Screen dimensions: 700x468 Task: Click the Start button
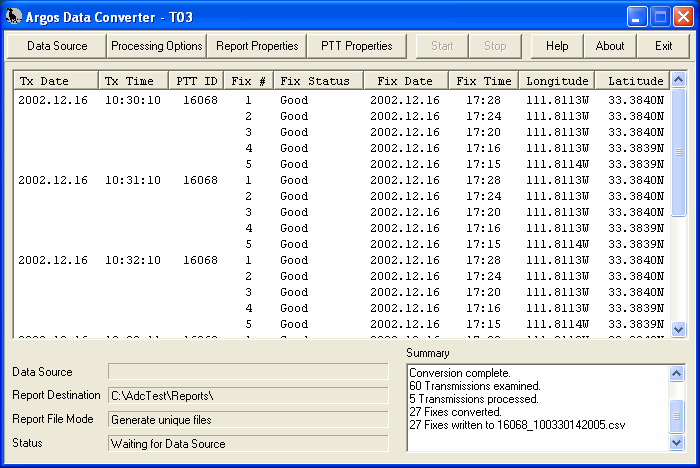tap(442, 46)
